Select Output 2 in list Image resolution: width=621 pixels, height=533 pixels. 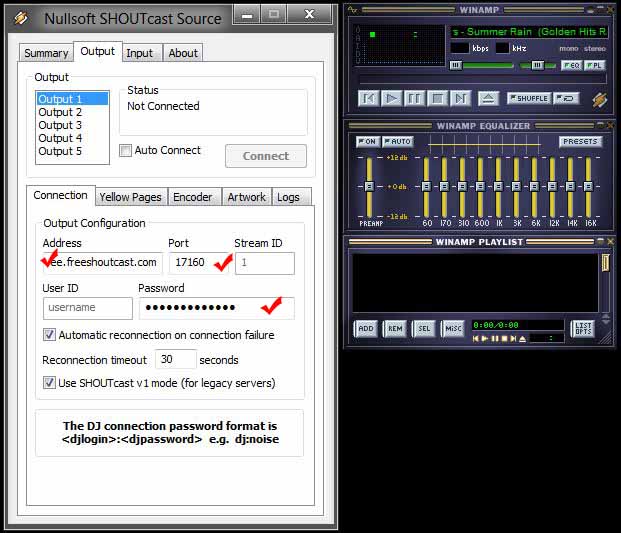(x=72, y=112)
